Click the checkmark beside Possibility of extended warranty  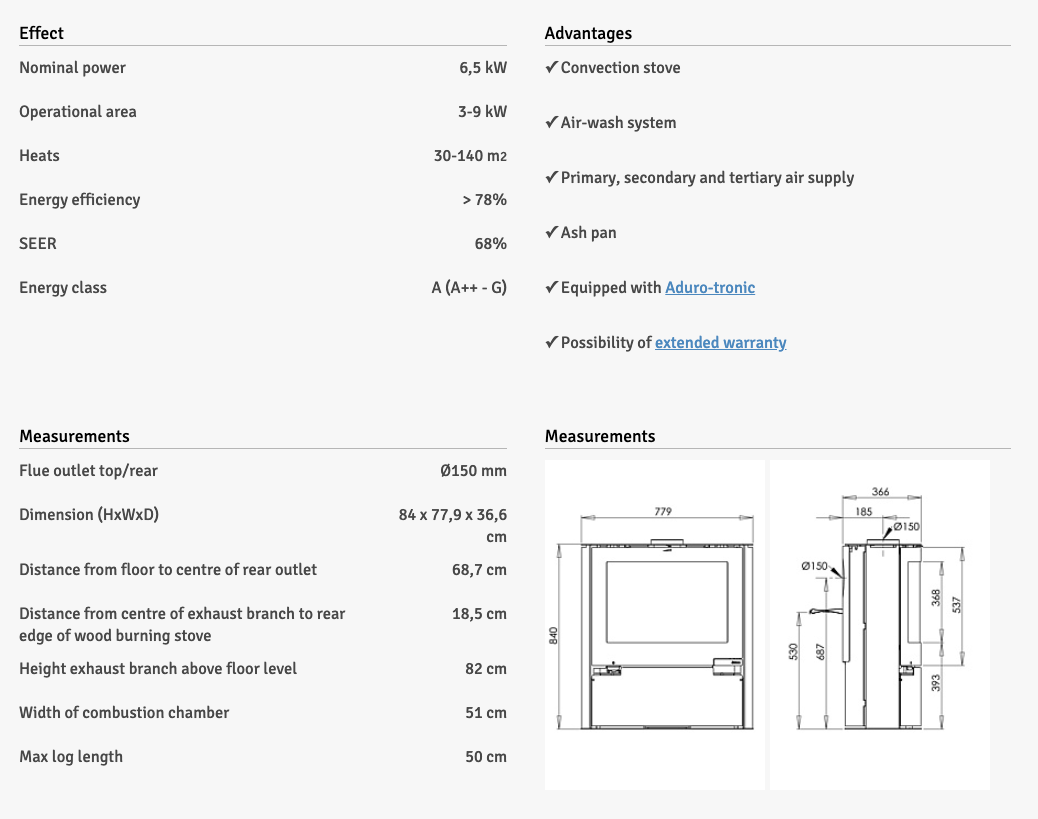[551, 343]
